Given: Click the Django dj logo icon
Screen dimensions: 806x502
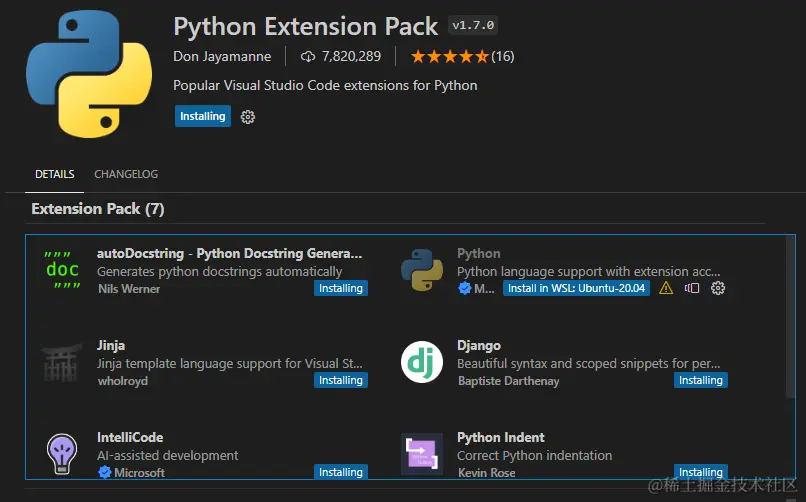Looking at the screenshot, I should 421,362.
